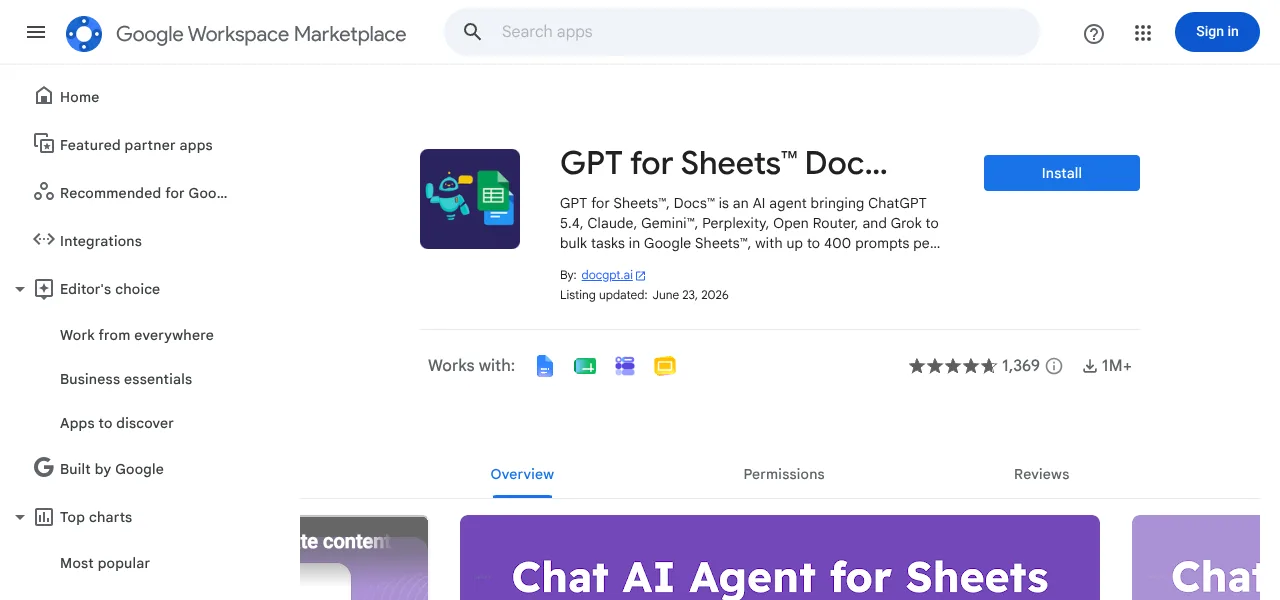
Task: Open the hamburger main menu
Action: (36, 32)
